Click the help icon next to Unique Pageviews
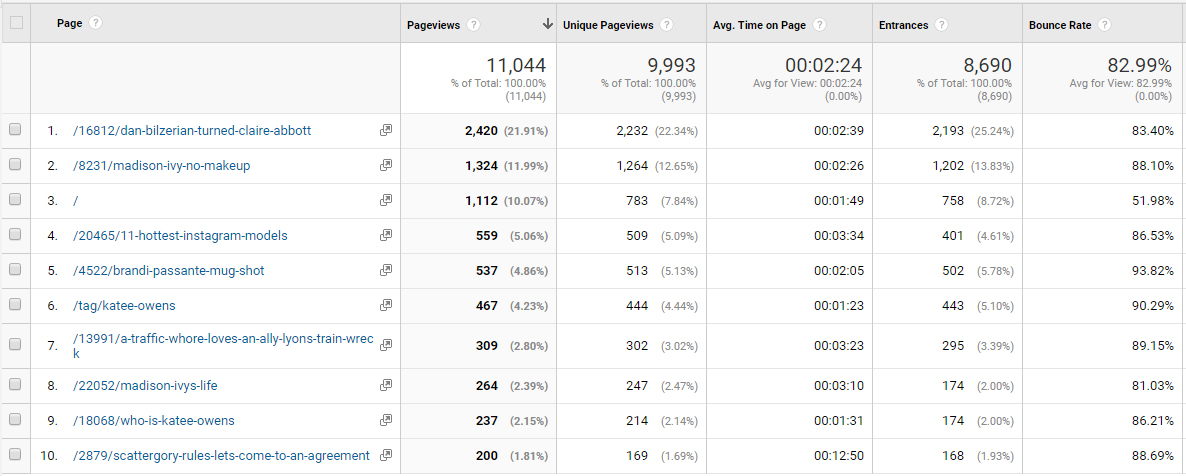This screenshot has width=1186, height=476. [666, 25]
